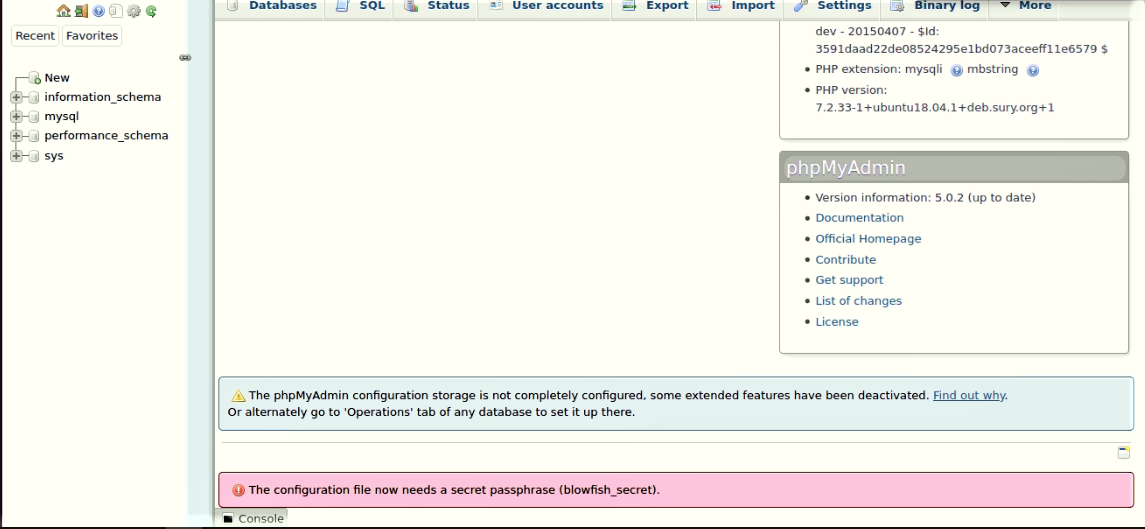Click the Console terminal icon

click(229, 519)
